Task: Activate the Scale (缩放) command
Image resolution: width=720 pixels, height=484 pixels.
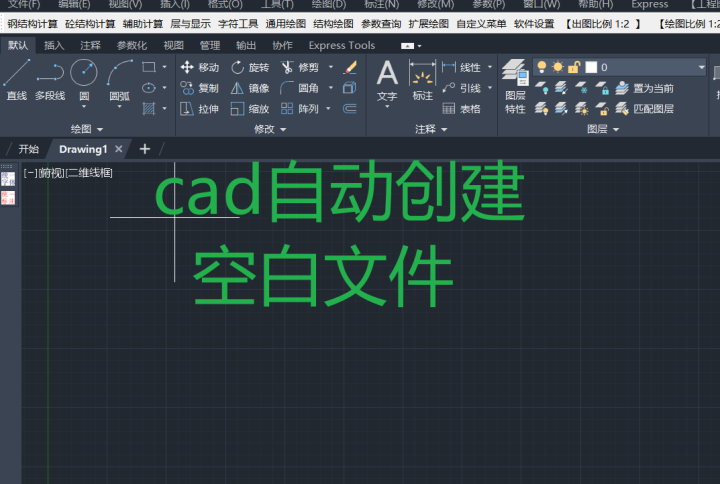Action: tap(250, 109)
